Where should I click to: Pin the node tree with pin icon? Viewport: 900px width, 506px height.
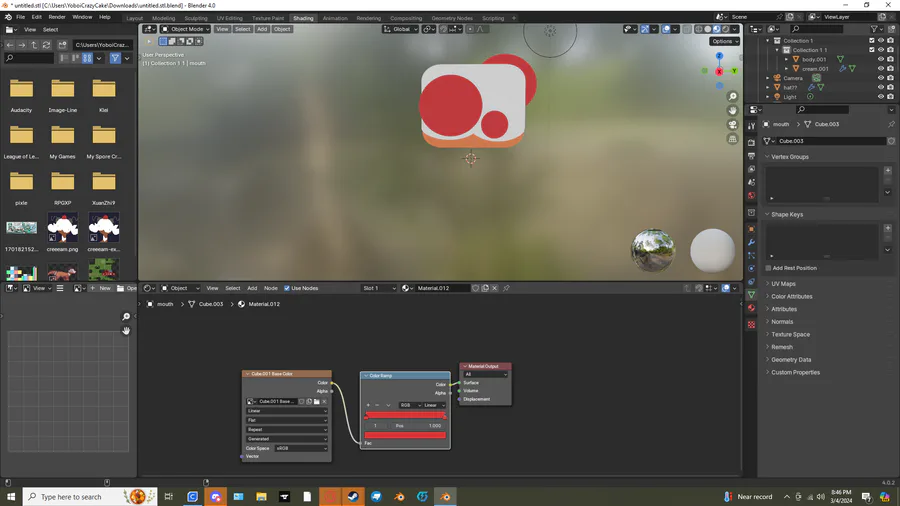pos(506,288)
